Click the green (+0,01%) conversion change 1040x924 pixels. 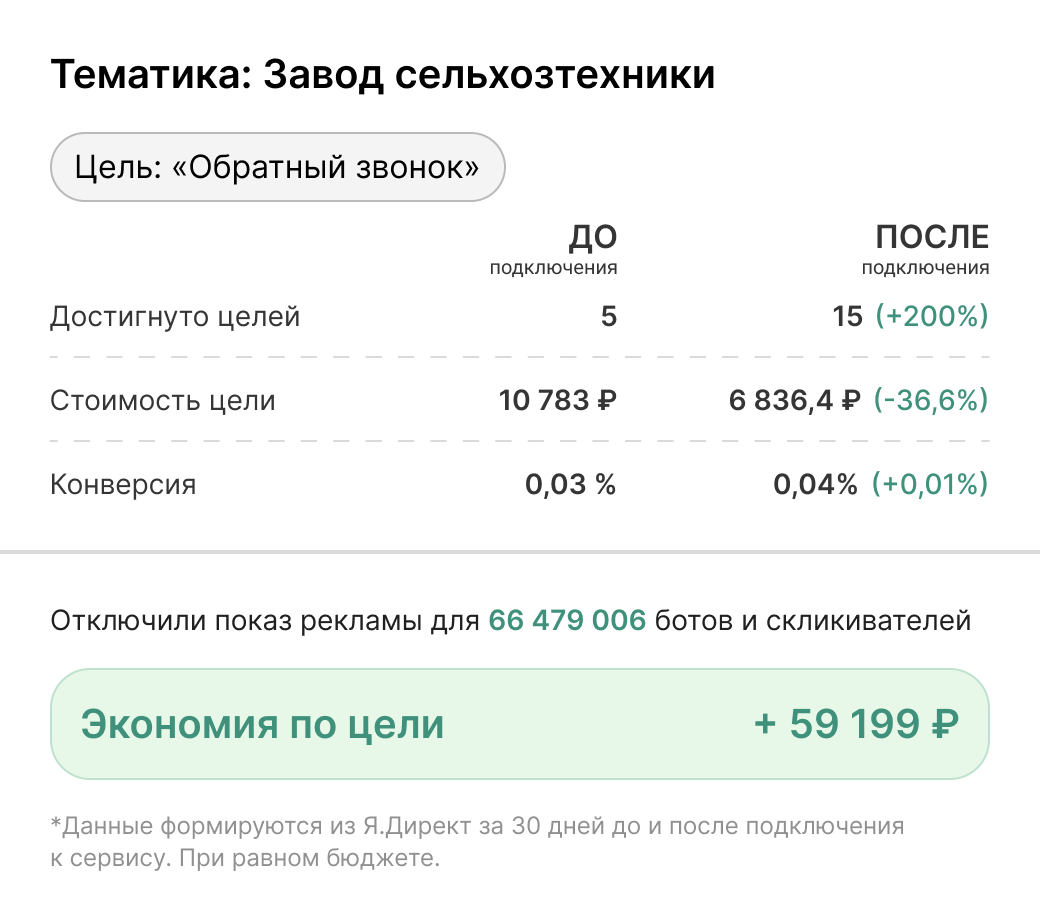coord(931,486)
